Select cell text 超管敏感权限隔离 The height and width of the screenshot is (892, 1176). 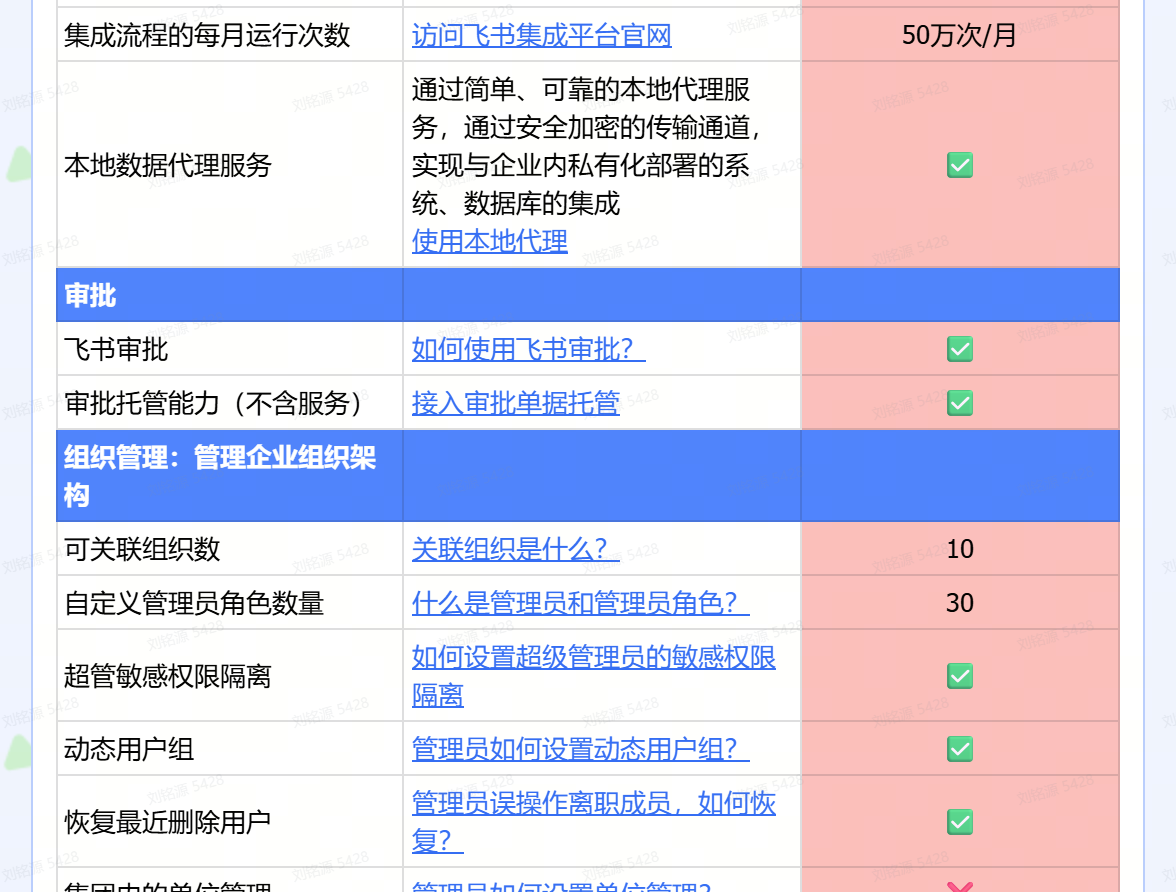coord(168,676)
